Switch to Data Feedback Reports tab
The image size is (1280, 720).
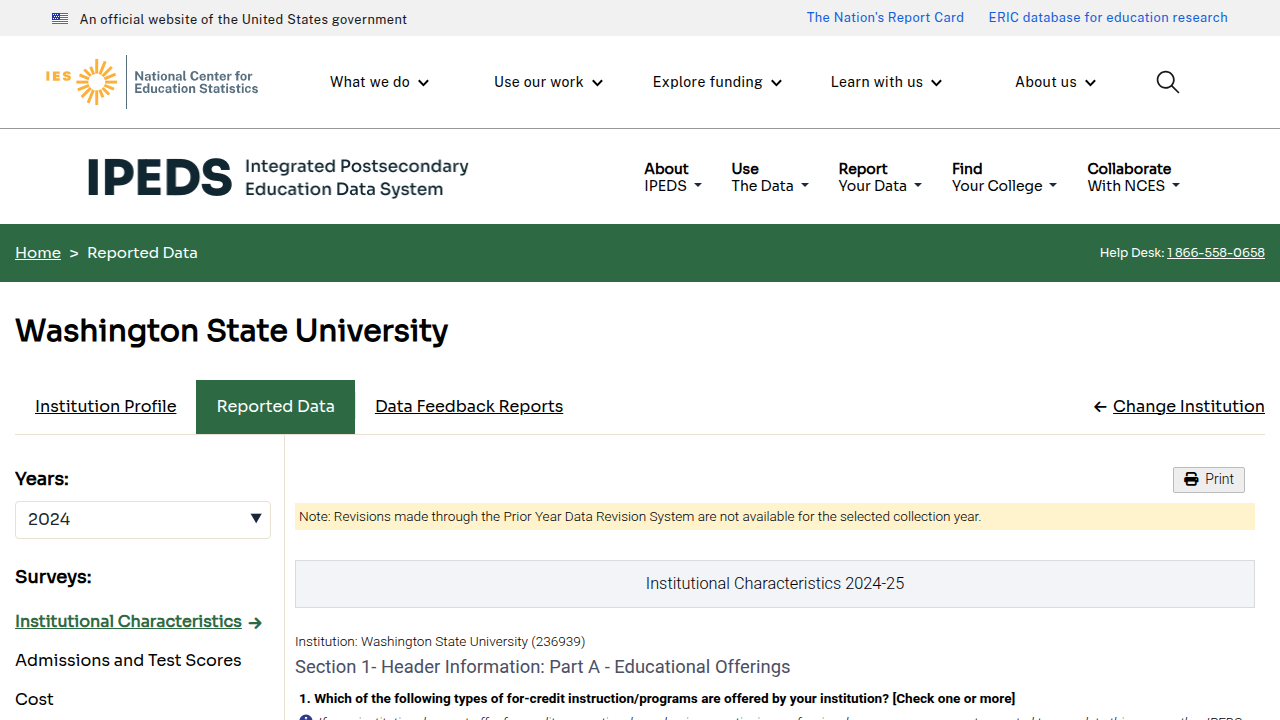[x=469, y=407]
